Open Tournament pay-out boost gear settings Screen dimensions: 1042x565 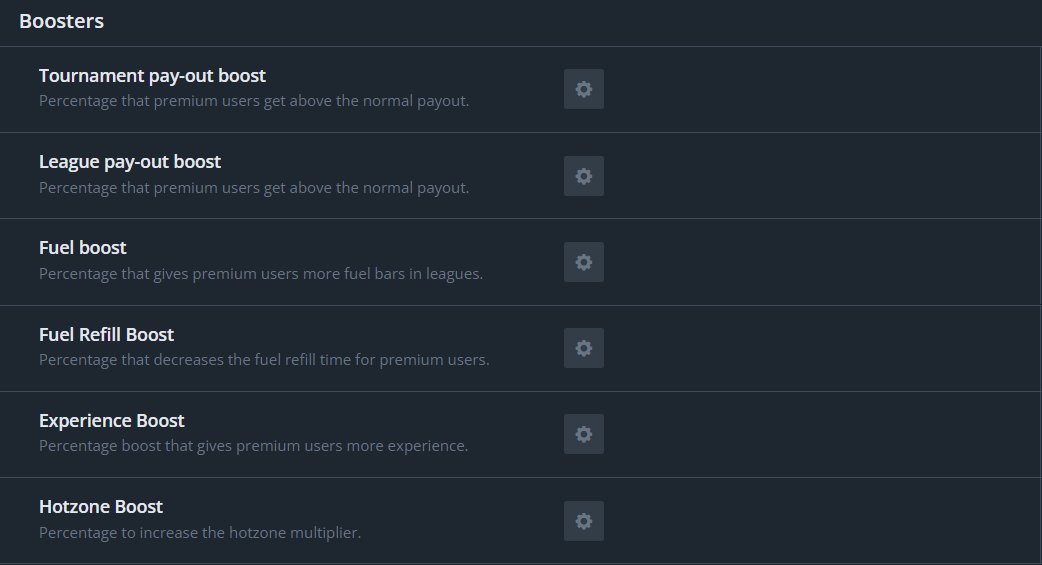coord(584,89)
